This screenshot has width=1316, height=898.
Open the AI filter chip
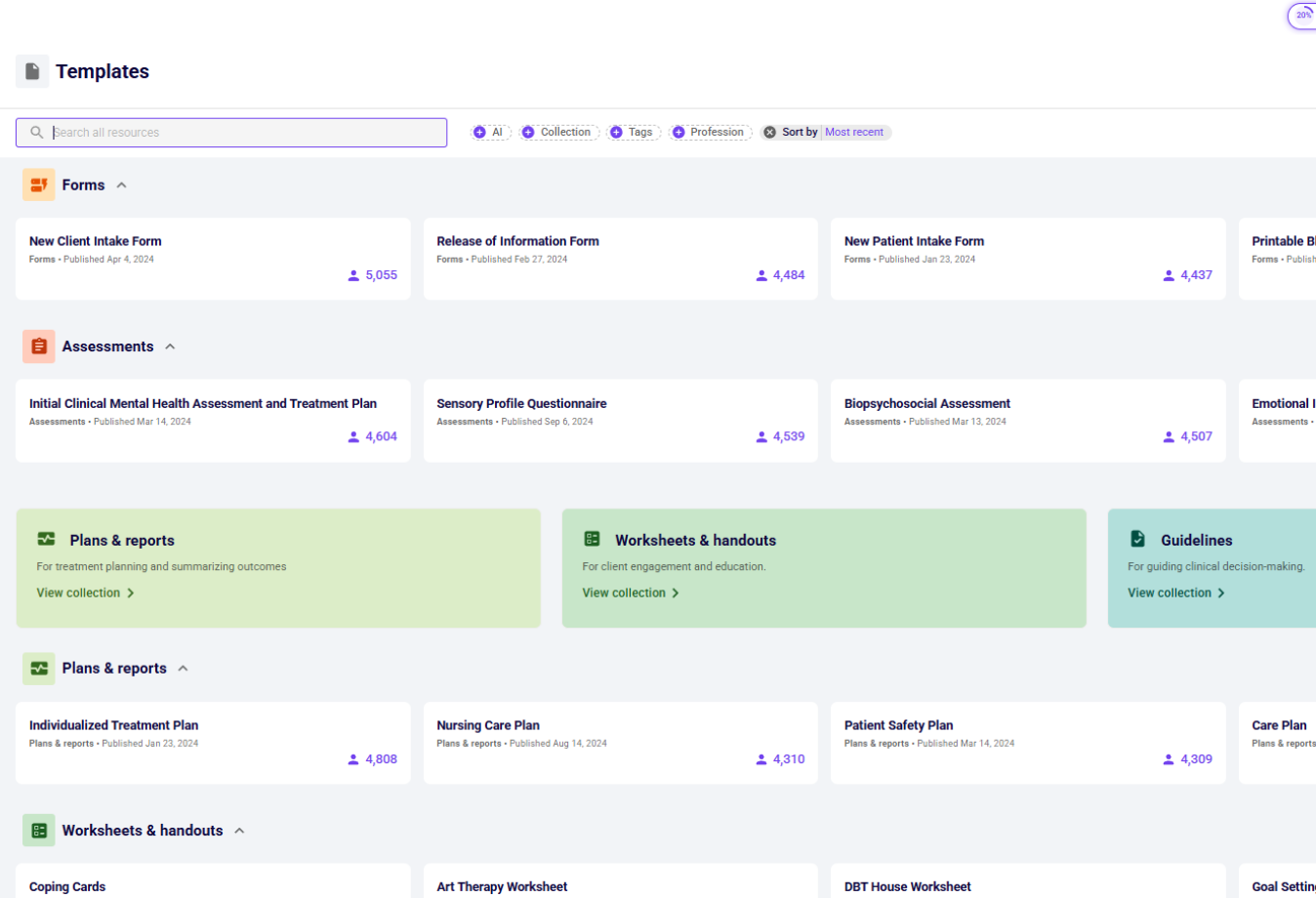491,133
